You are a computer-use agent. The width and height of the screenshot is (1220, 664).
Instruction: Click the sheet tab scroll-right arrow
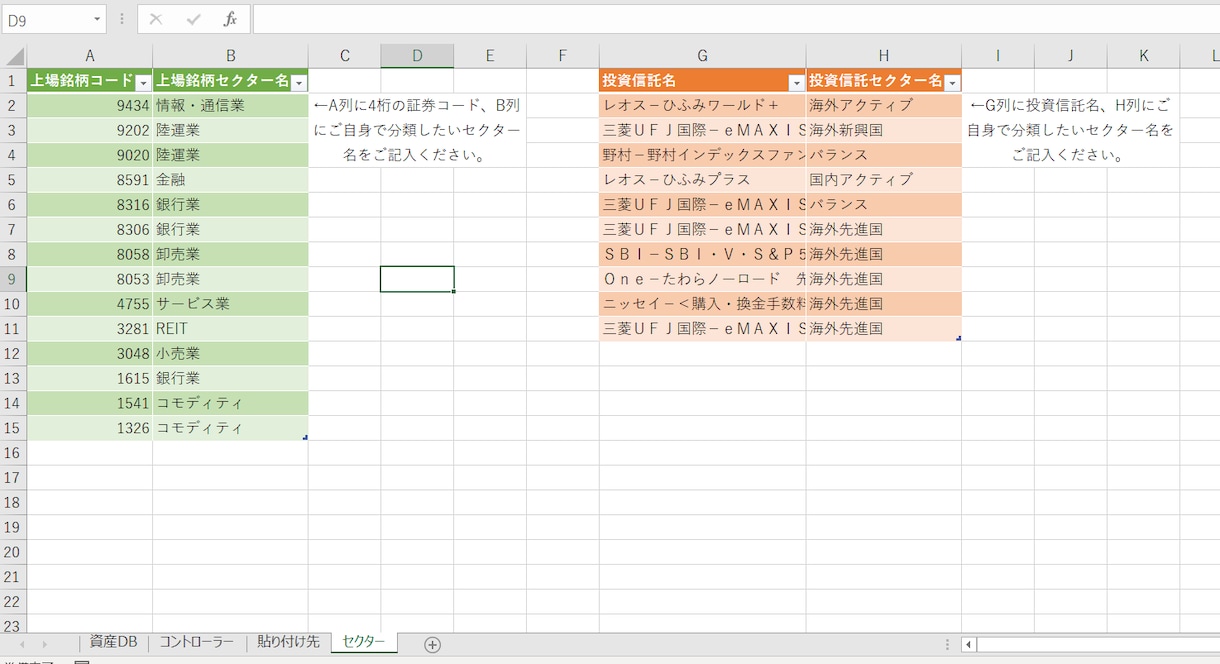tap(44, 645)
